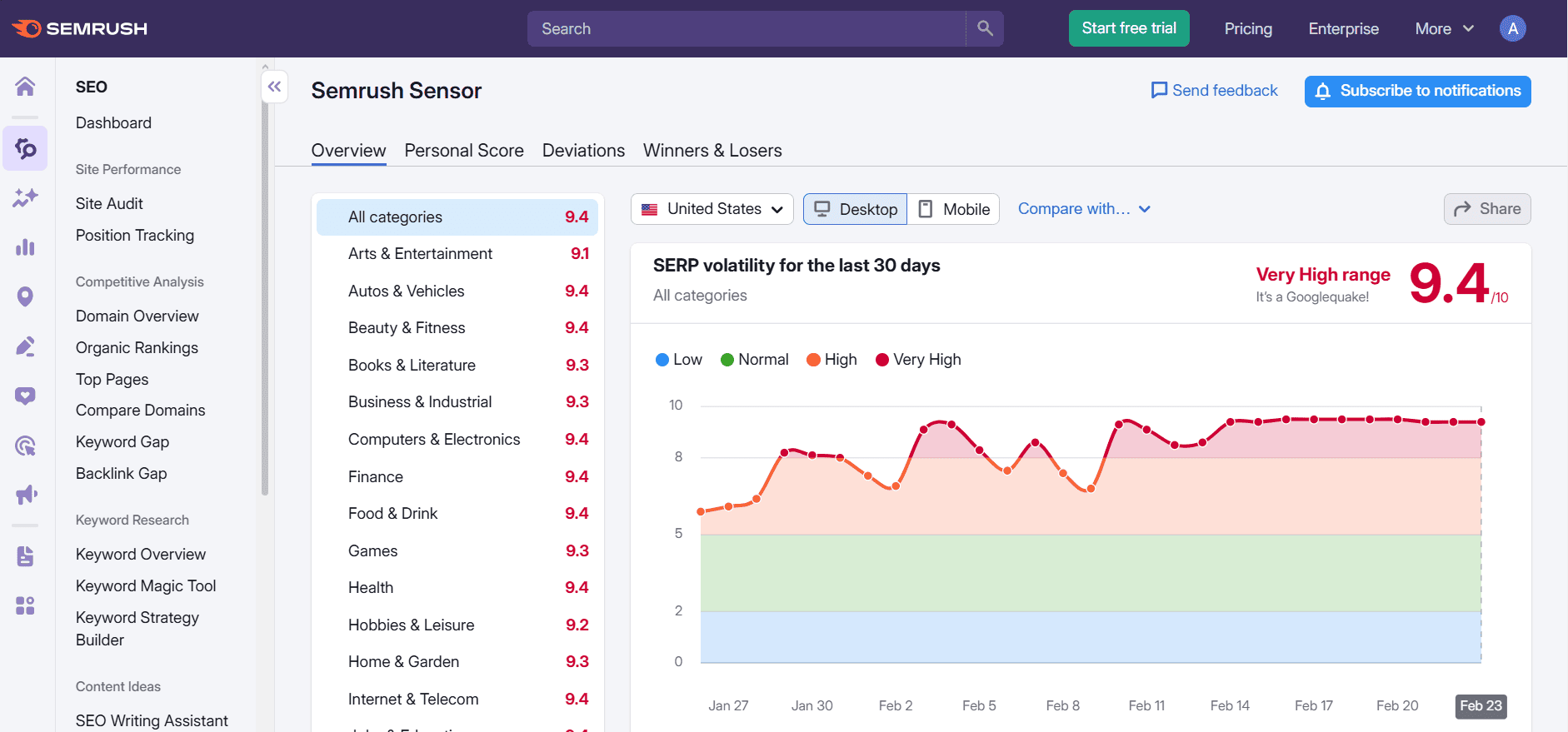Viewport: 1568px width, 732px height.
Task: Open the Local pin icon in the sidebar
Action: (25, 296)
